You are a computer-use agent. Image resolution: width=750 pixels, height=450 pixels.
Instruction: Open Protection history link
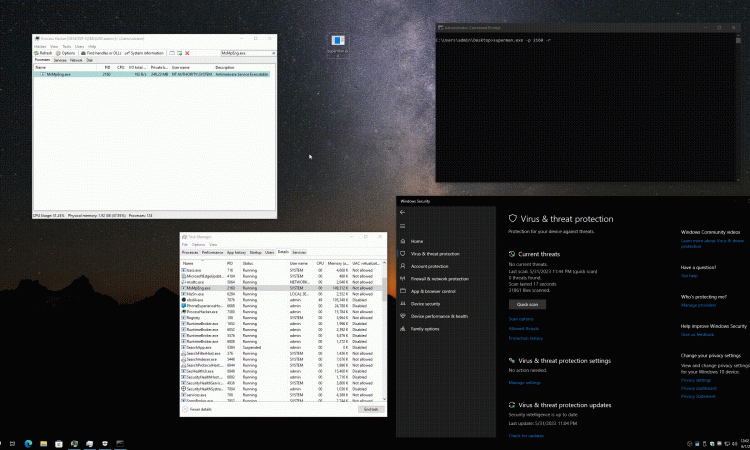tap(526, 338)
